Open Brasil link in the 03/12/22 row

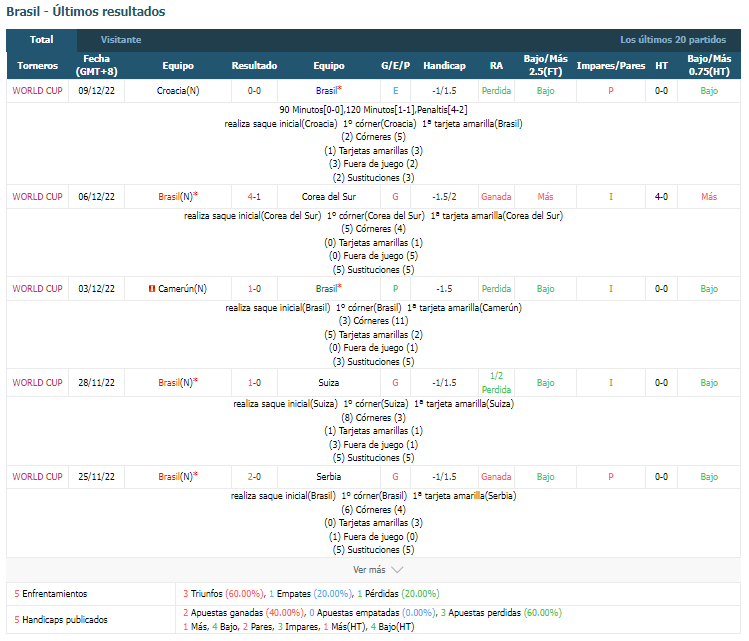tap(327, 288)
